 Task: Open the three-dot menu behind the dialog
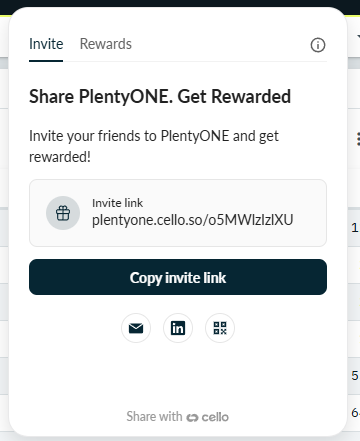(x=358, y=139)
